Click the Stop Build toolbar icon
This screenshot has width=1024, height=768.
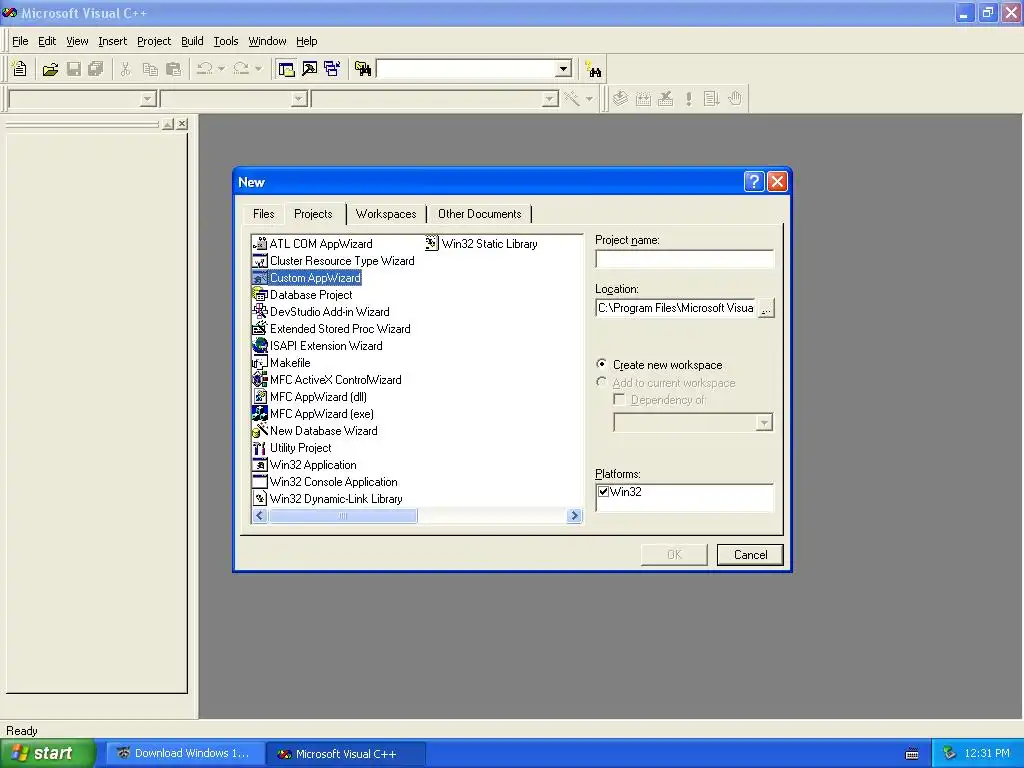[x=665, y=99]
